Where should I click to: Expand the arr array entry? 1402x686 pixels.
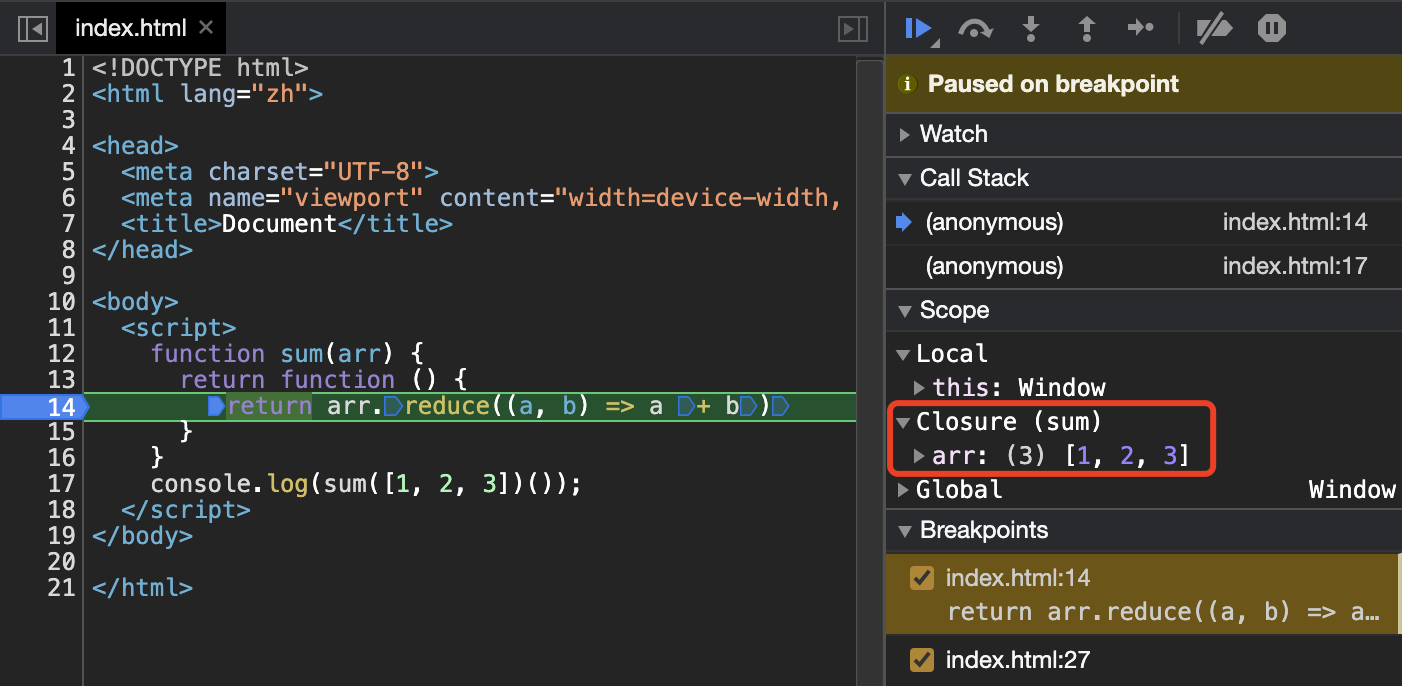click(x=920, y=456)
